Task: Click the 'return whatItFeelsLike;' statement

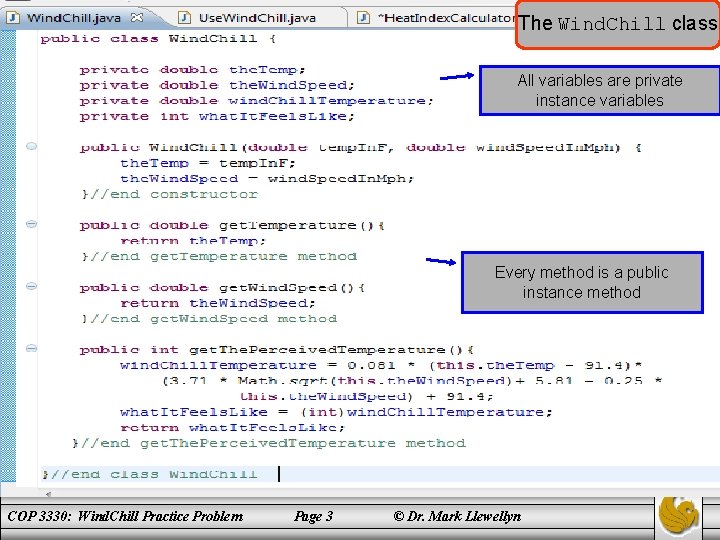Action: pyautogui.click(x=232, y=428)
